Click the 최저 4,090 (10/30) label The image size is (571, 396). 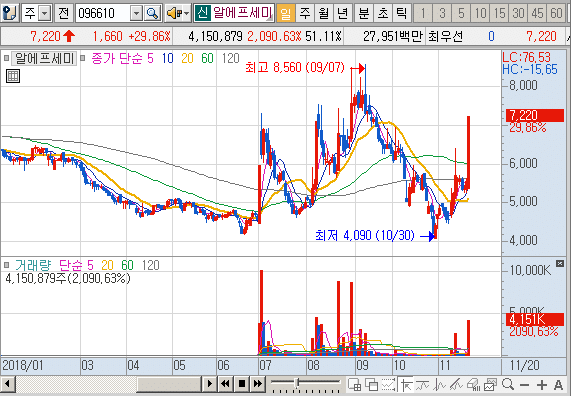365,235
